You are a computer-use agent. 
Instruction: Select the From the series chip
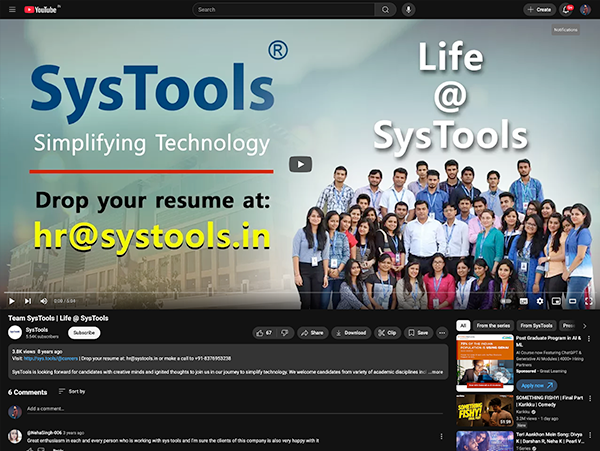tap(493, 326)
